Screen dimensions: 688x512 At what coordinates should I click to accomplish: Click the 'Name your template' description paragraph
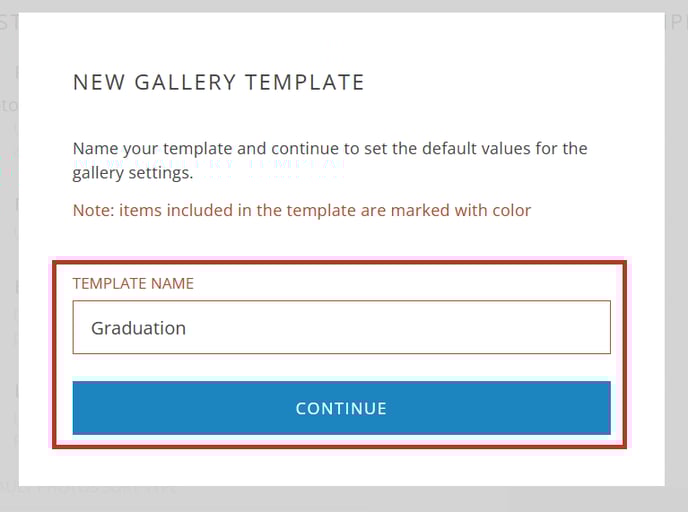330,161
